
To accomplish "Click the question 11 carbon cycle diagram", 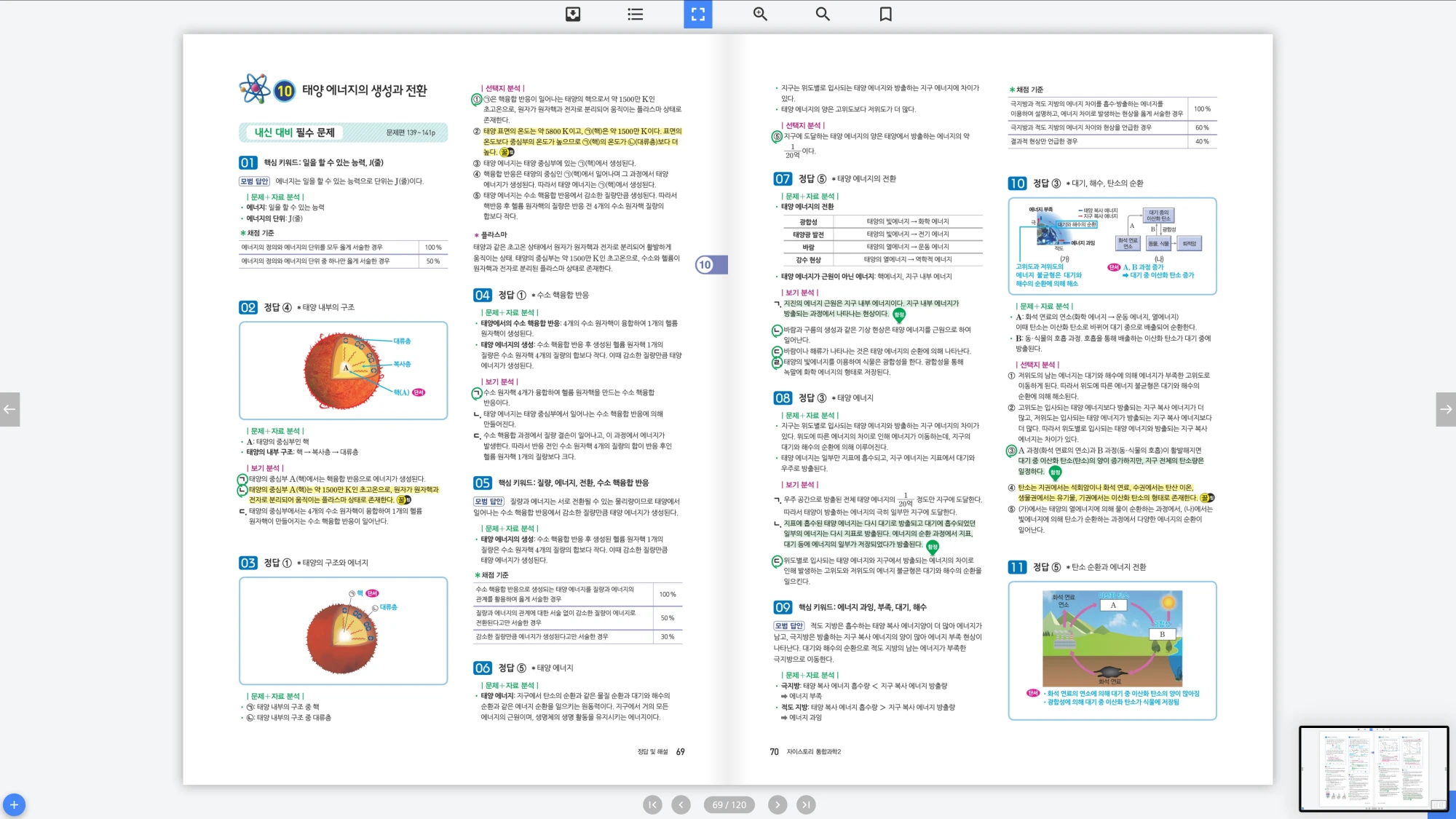I will pos(1112,638).
